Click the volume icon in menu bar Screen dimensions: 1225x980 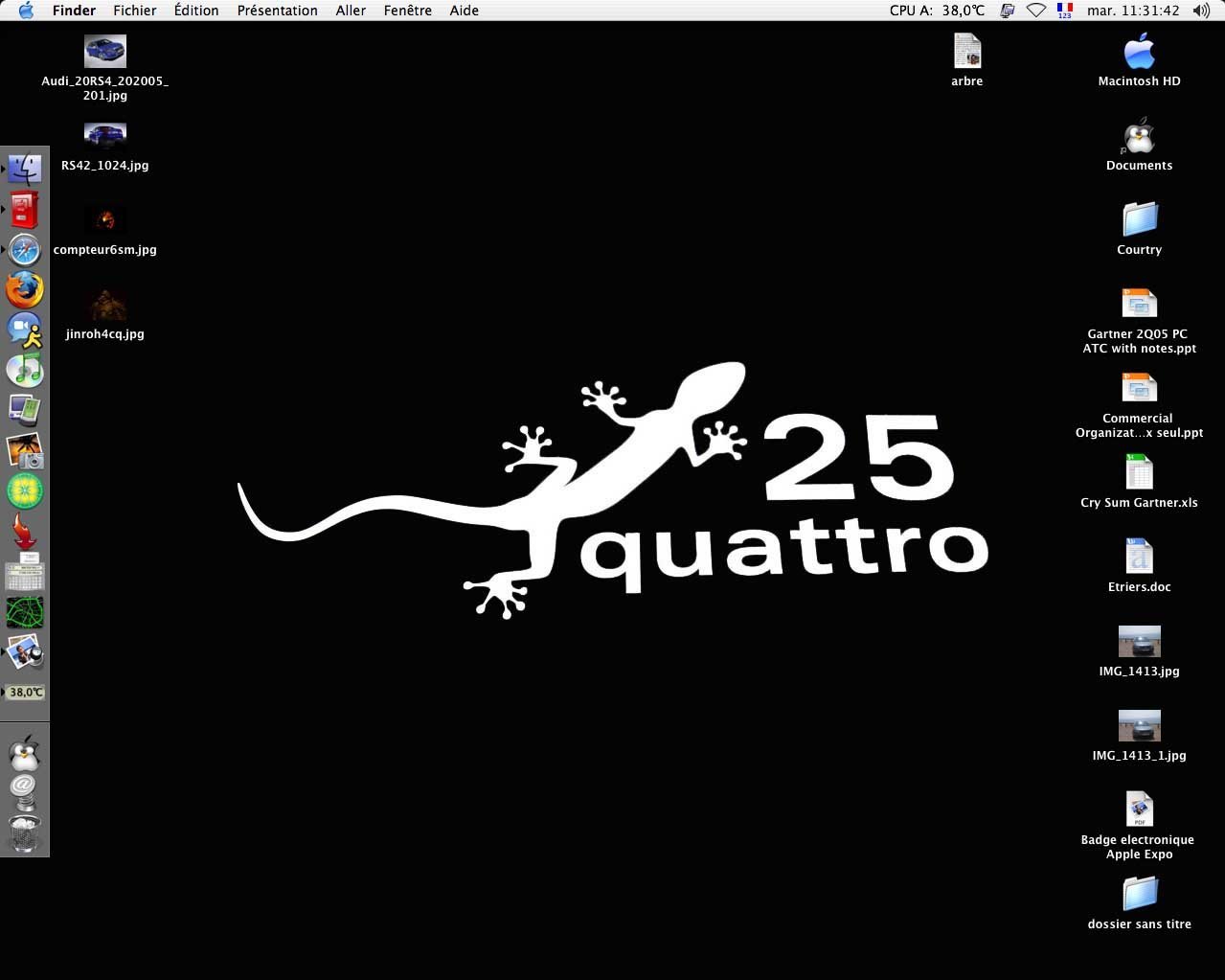coord(1201,11)
